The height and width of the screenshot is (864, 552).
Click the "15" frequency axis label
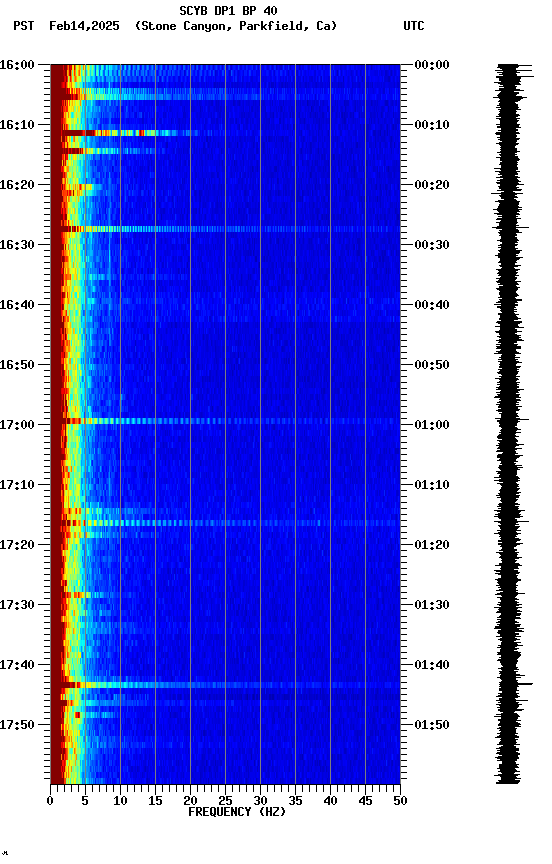click(x=155, y=801)
